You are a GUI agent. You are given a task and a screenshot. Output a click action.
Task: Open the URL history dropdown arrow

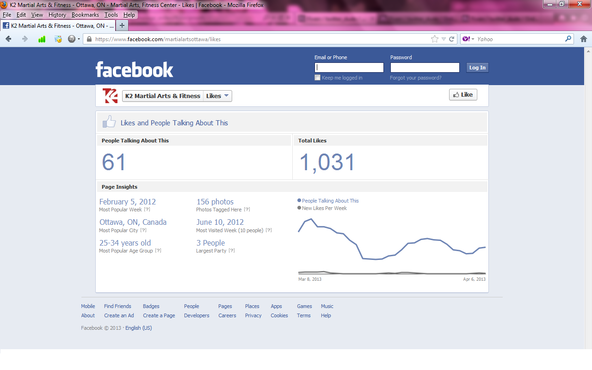click(444, 39)
